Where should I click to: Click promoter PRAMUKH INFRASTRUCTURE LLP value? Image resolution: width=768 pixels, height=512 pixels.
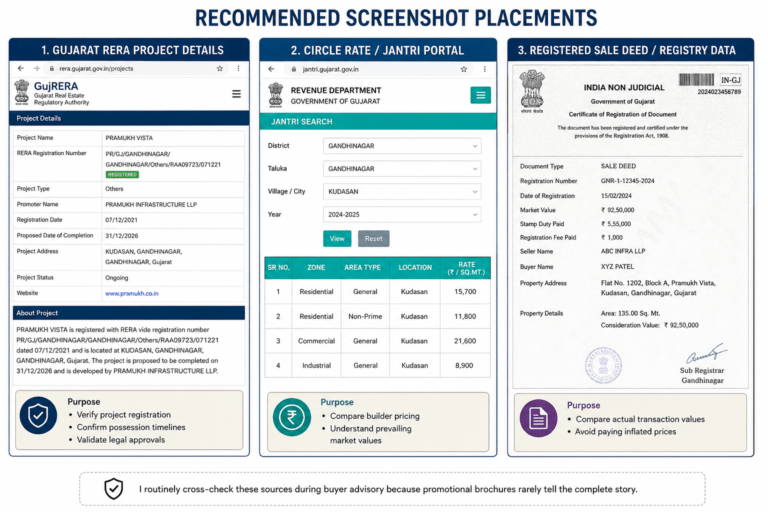[151, 205]
